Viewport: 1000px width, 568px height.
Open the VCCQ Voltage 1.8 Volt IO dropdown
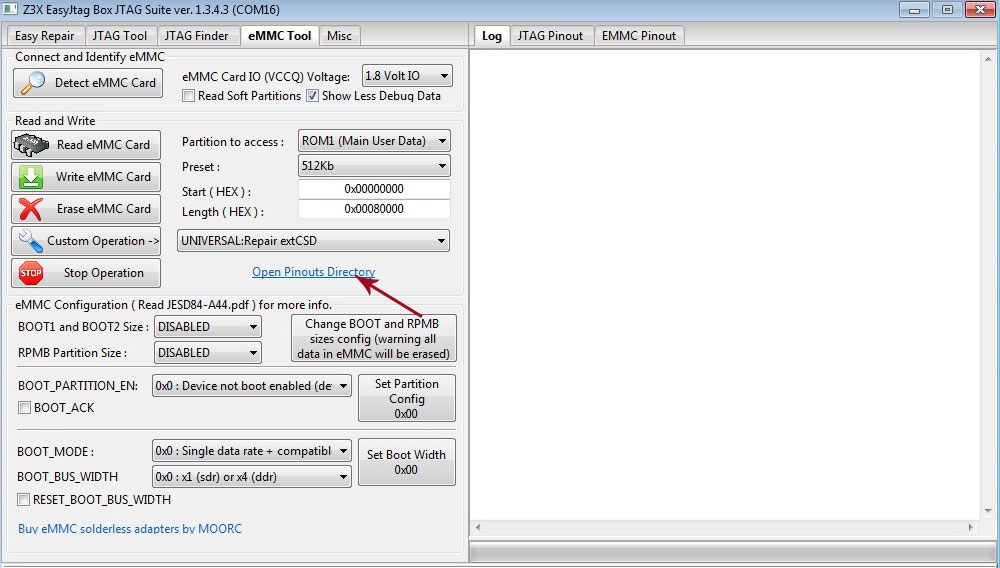point(408,76)
